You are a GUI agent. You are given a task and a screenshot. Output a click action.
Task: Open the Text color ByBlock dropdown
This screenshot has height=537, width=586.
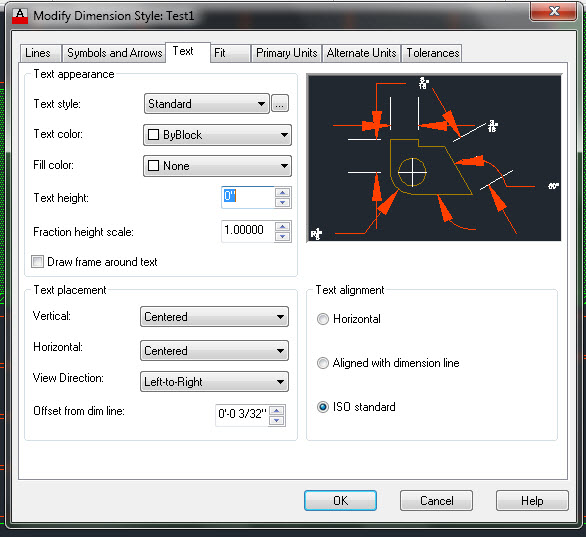pyautogui.click(x=217, y=135)
